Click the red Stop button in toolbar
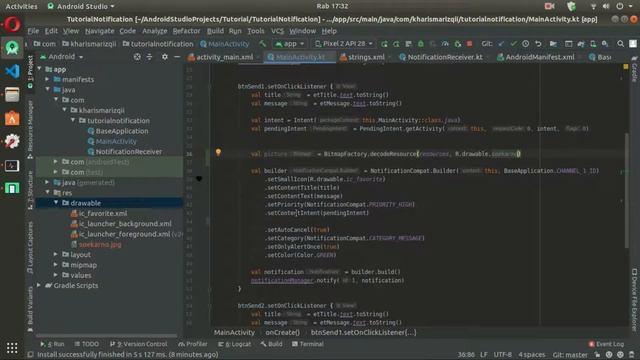Screen dimensions: 640x360 470,44
